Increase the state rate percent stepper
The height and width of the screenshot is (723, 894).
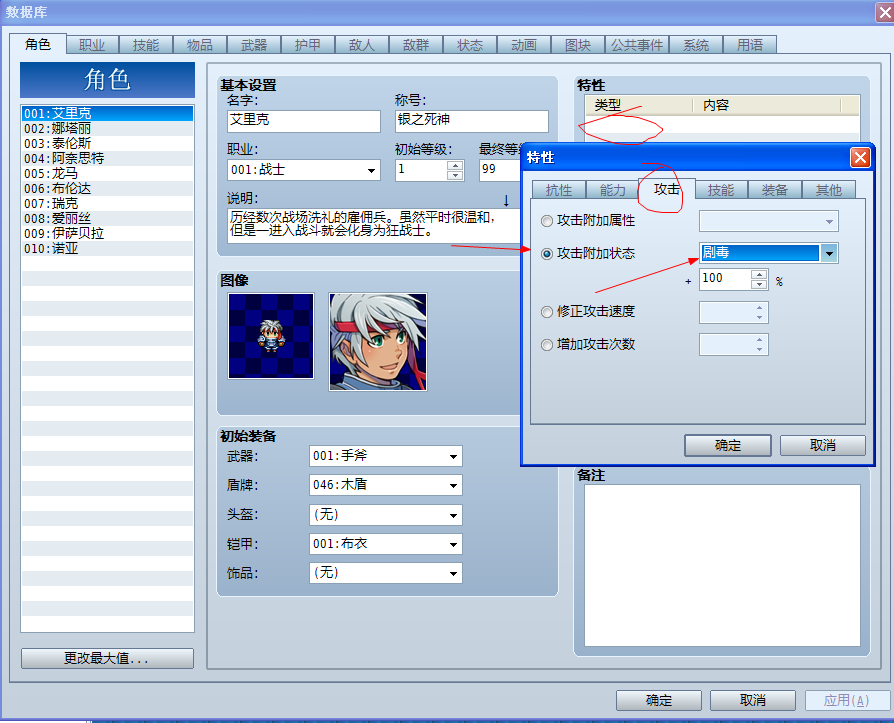click(759, 275)
